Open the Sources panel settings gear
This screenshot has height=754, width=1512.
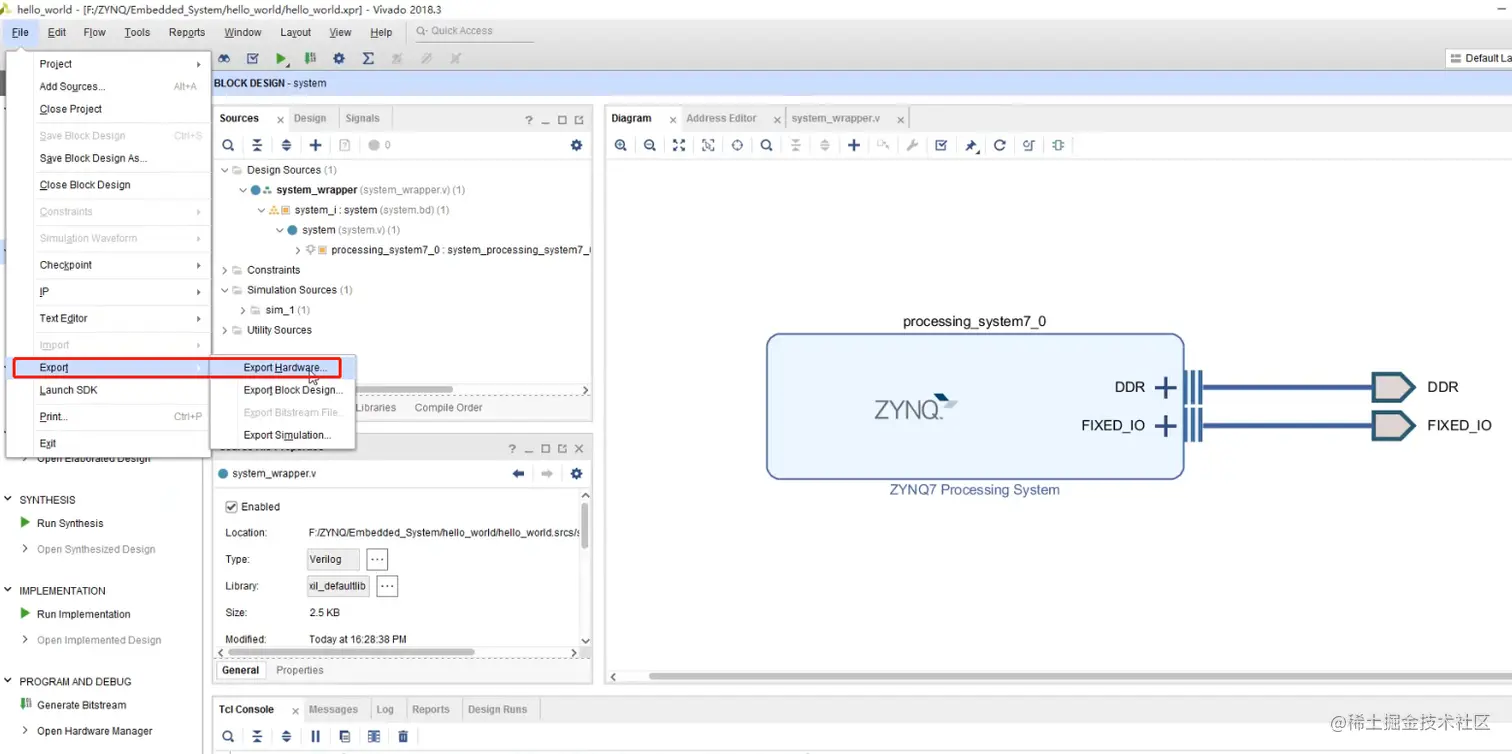[576, 145]
